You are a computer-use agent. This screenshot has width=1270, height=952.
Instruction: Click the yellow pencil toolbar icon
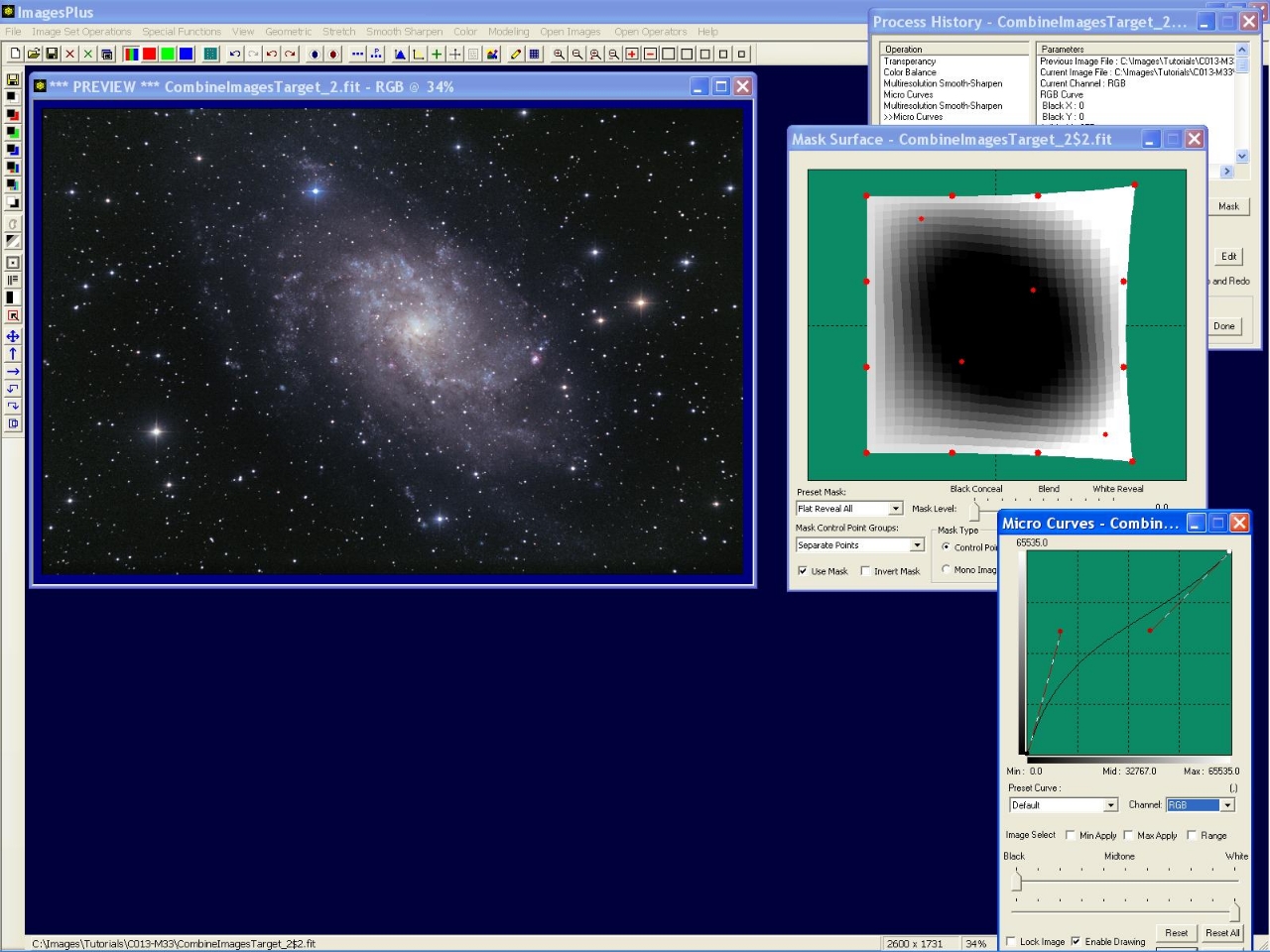pyautogui.click(x=516, y=55)
